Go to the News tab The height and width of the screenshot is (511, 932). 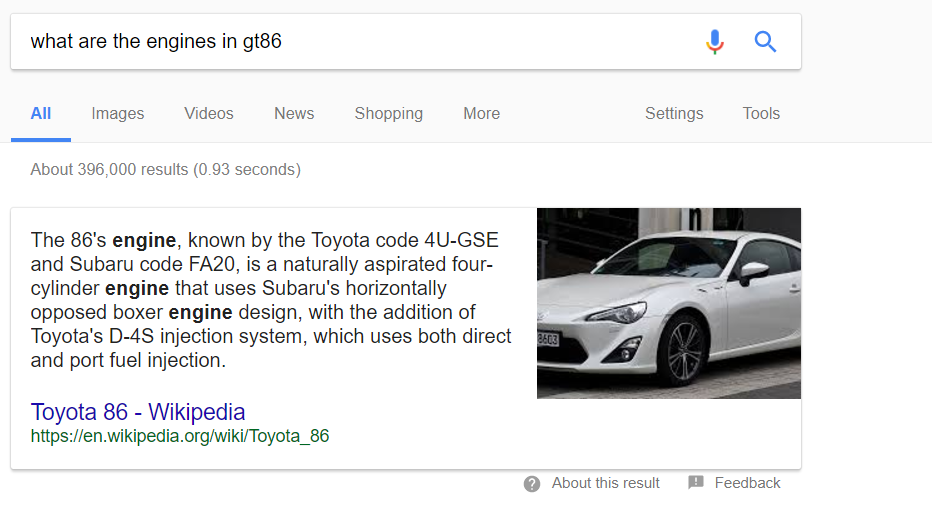(x=294, y=114)
